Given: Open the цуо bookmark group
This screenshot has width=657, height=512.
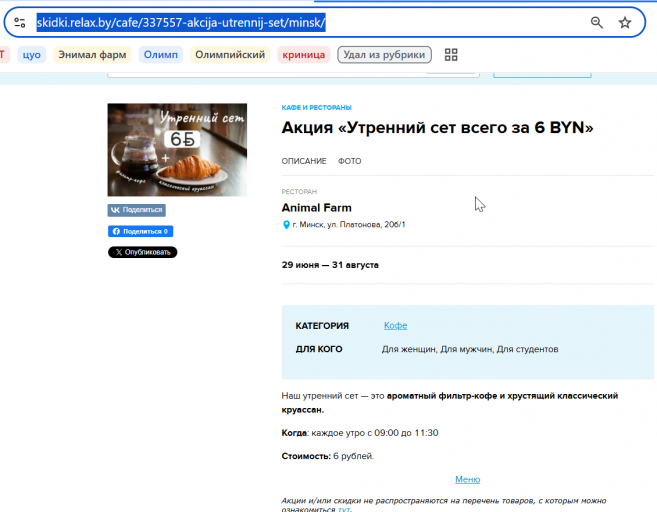Looking at the screenshot, I should [x=31, y=54].
